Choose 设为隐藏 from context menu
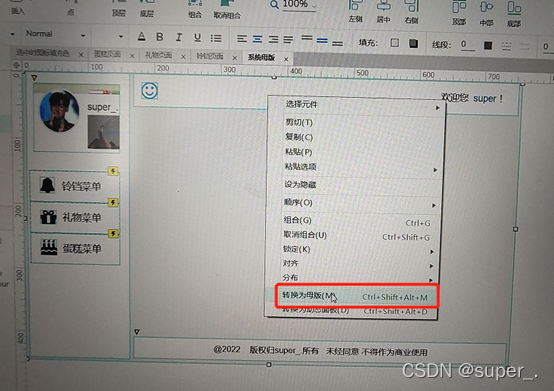This screenshot has height=391, width=554. click(x=300, y=185)
